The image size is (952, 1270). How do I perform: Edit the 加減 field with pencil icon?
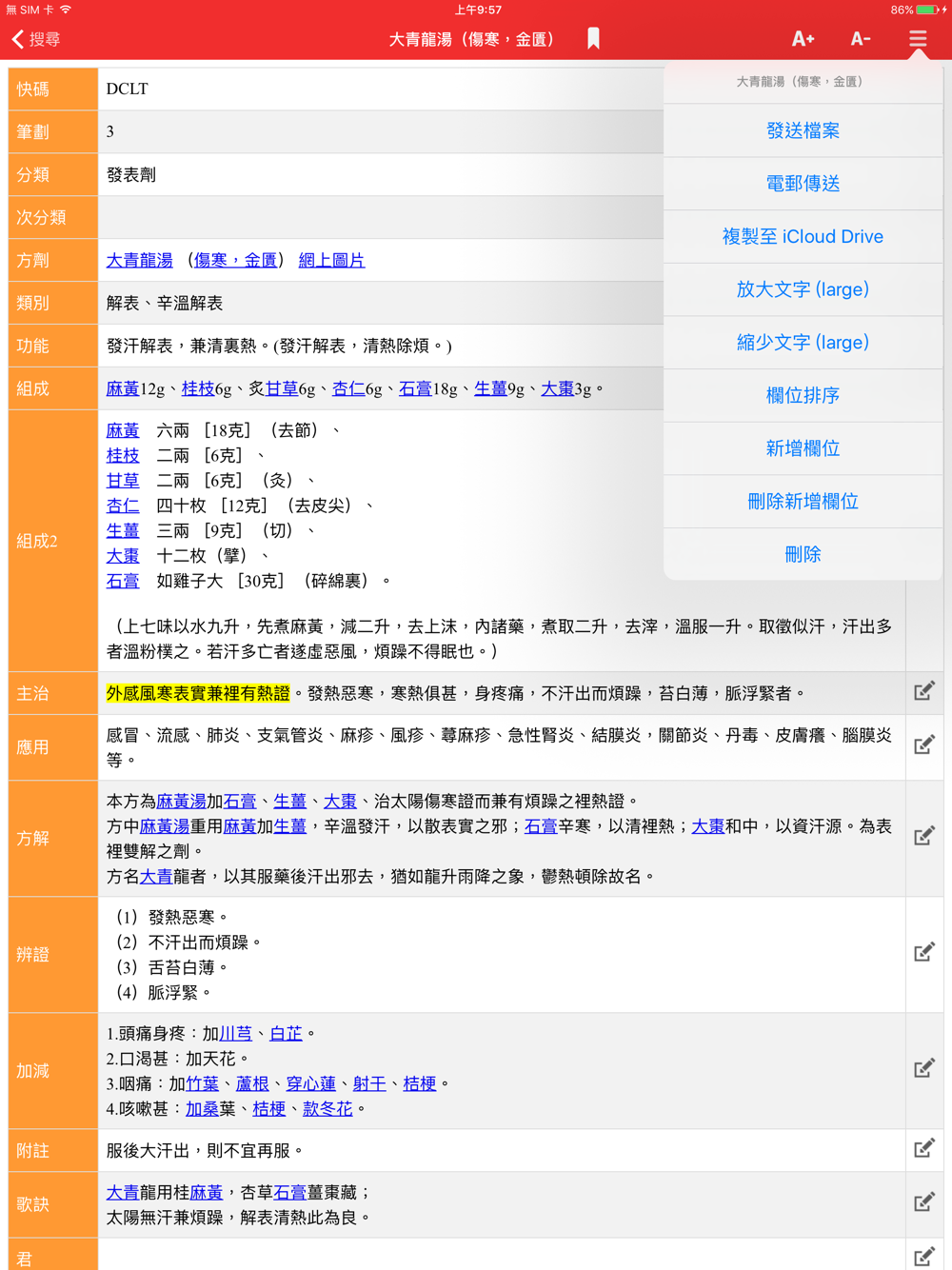tap(924, 1069)
